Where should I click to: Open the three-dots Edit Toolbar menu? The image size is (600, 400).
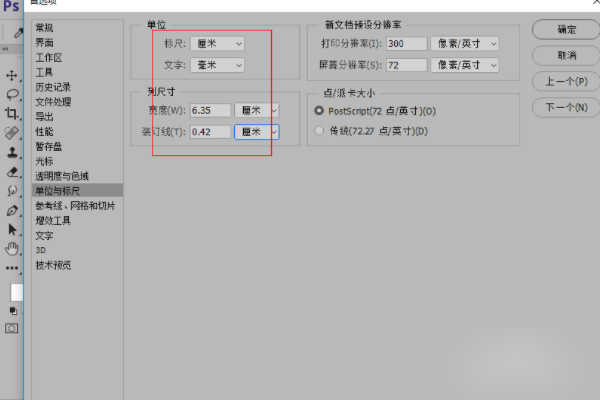pos(12,268)
